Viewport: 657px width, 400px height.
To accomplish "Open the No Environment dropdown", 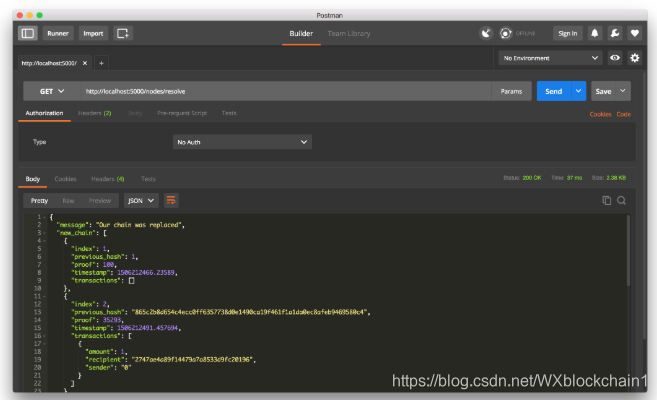I will [550, 58].
